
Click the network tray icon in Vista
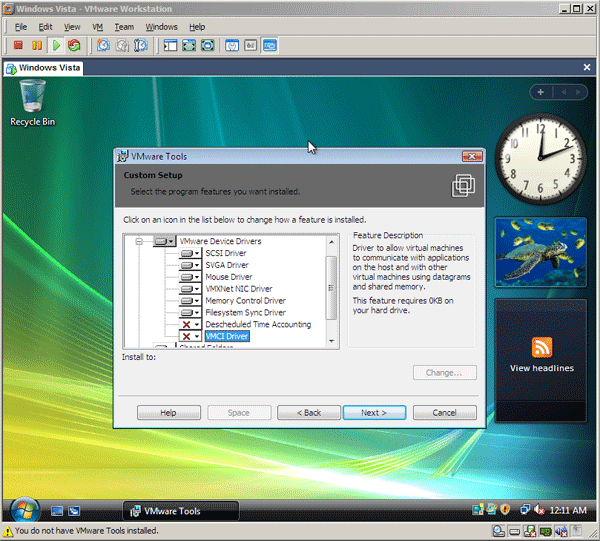coord(525,510)
